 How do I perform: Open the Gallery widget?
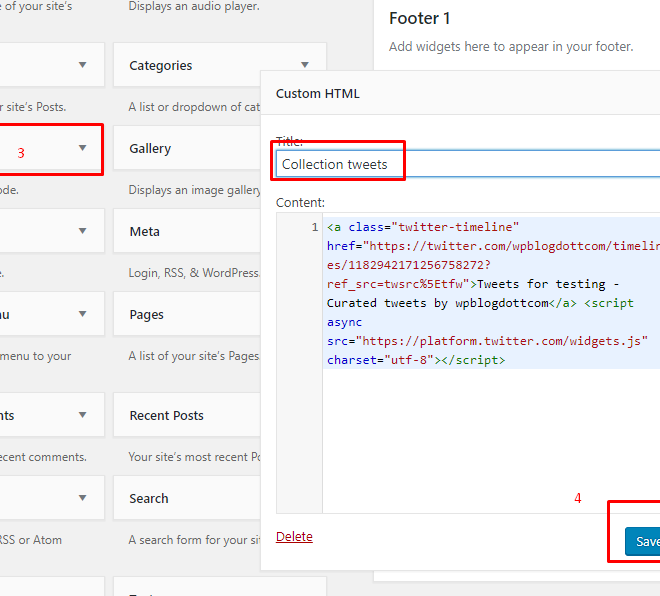(x=187, y=148)
